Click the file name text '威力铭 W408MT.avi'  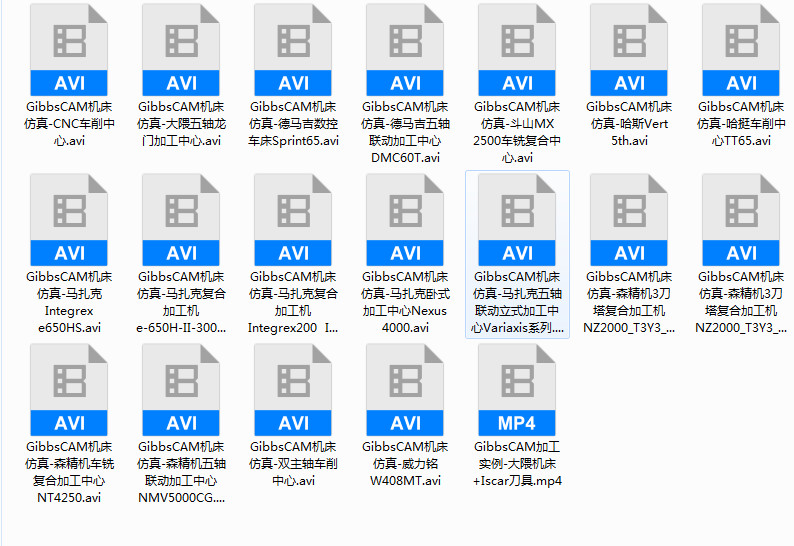[x=405, y=464]
